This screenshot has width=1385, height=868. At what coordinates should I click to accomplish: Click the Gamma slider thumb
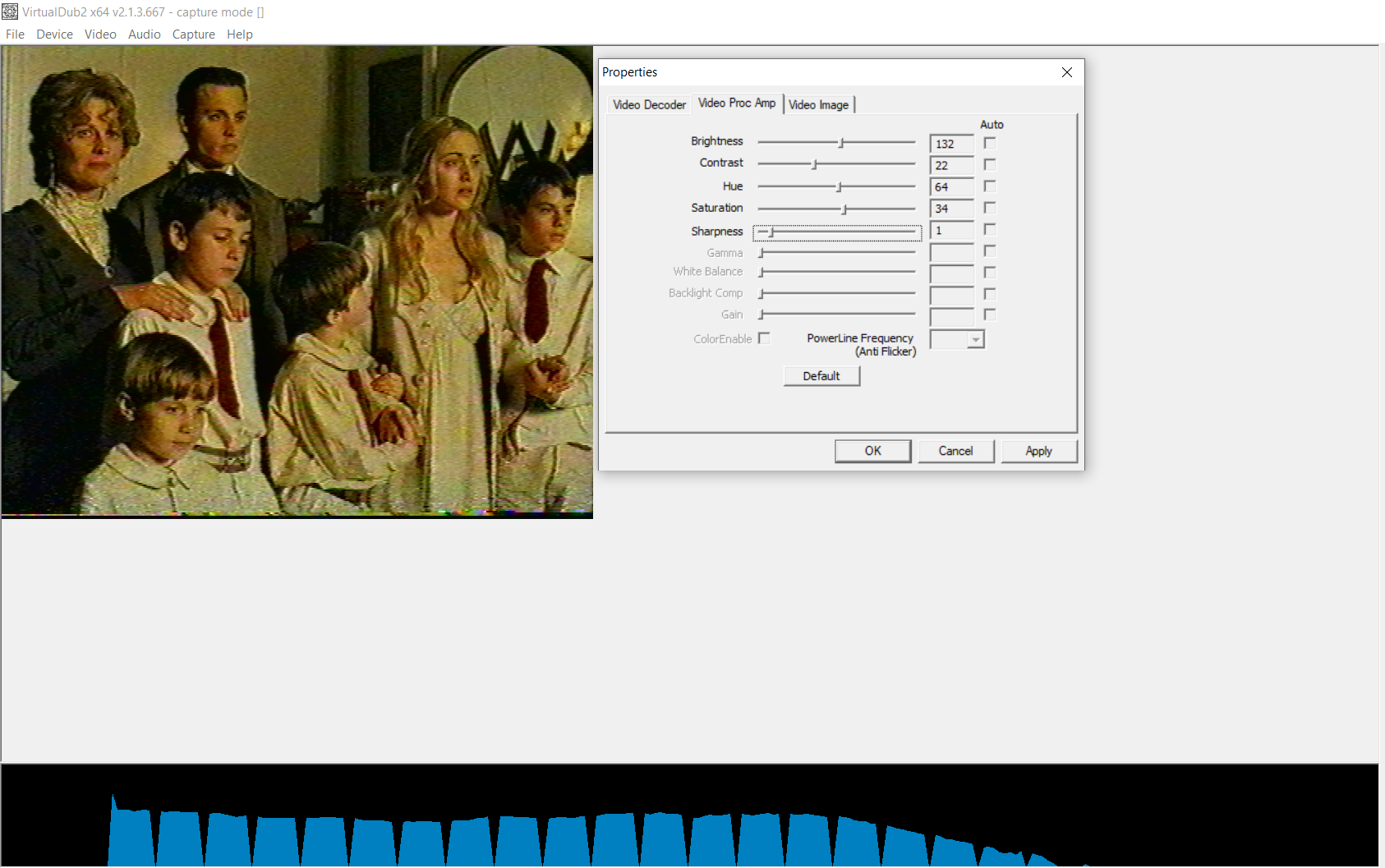pyautogui.click(x=762, y=253)
